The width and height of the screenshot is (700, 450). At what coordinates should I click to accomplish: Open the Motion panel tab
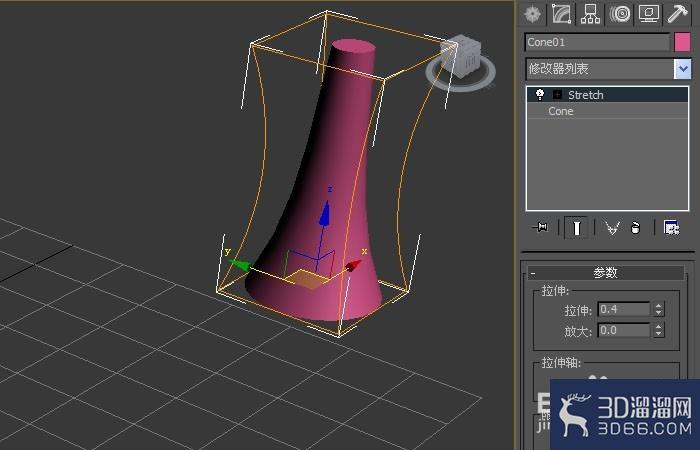(x=620, y=14)
